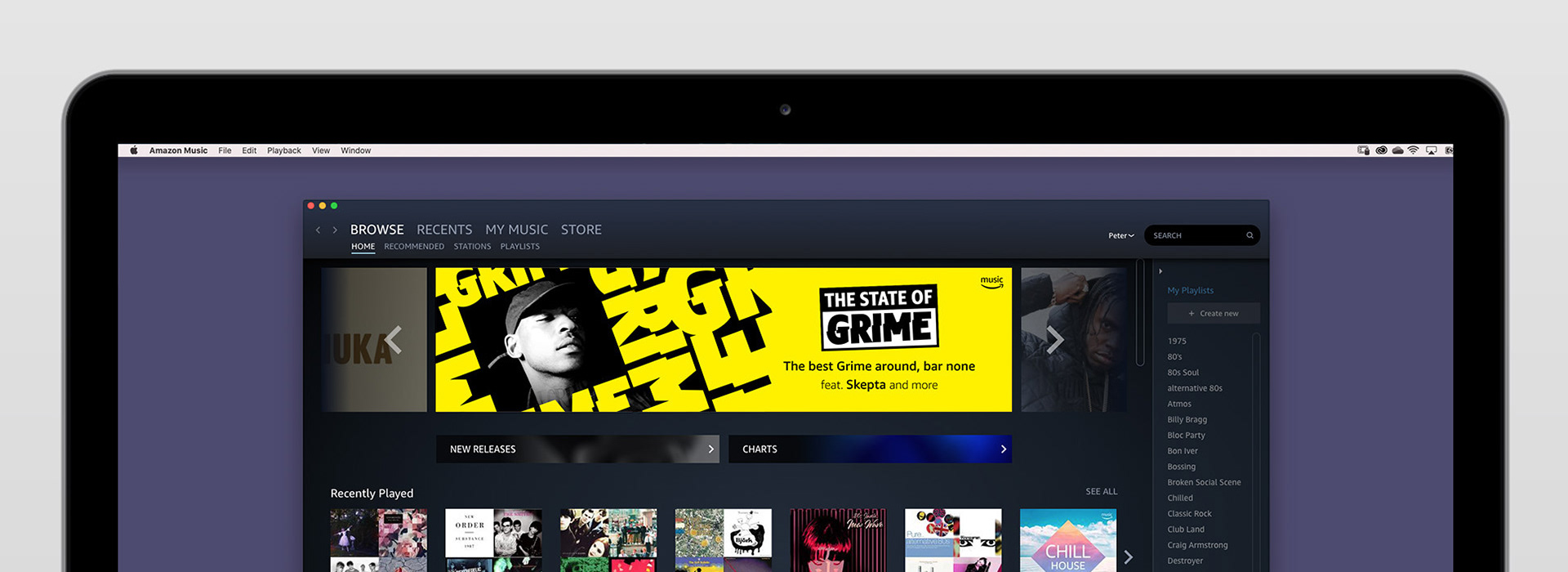The width and height of the screenshot is (1568, 572).
Task: Open the Club Land playlist
Action: tap(1186, 529)
